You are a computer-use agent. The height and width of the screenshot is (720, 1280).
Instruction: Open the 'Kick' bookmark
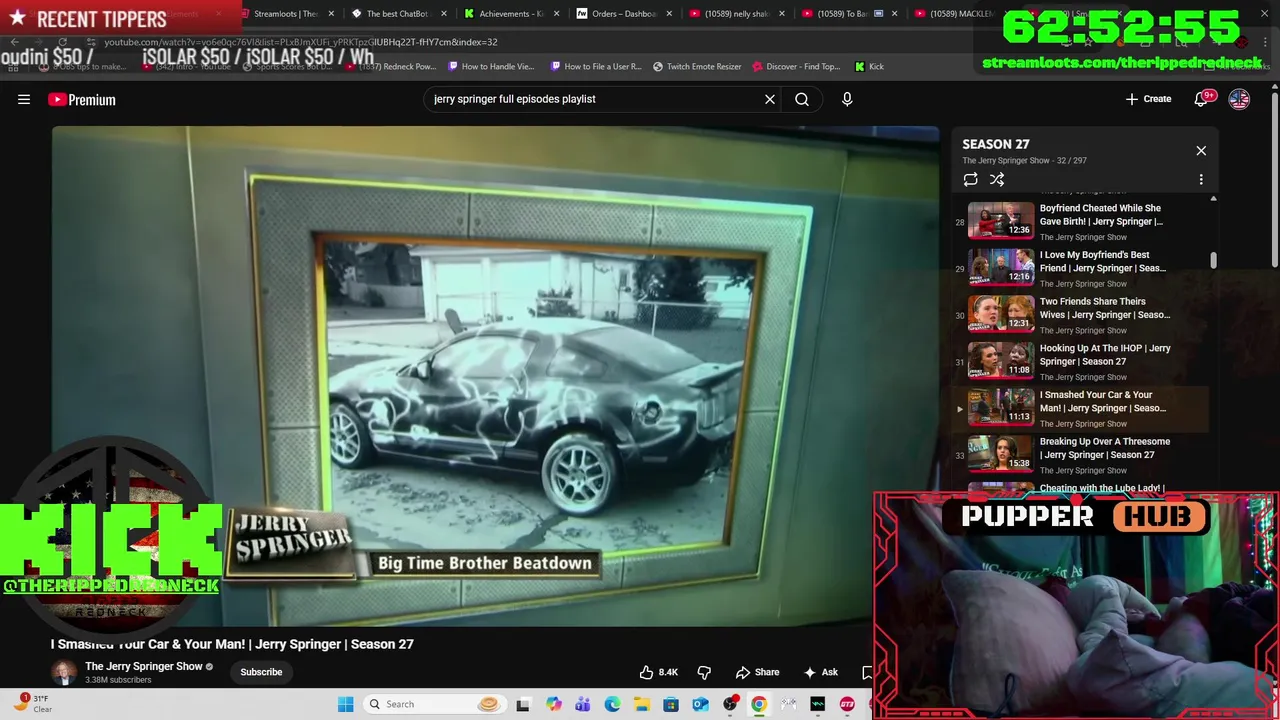coord(869,67)
